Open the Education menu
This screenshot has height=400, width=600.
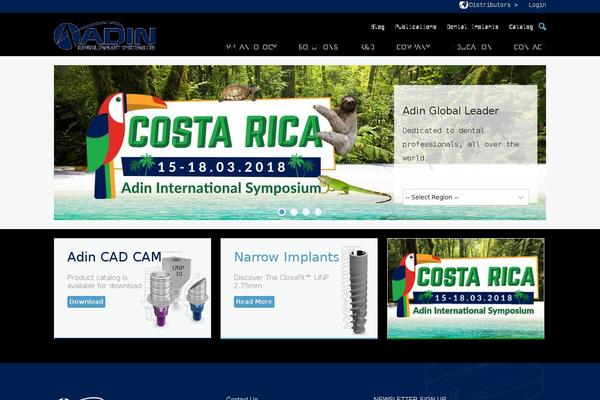472,47
